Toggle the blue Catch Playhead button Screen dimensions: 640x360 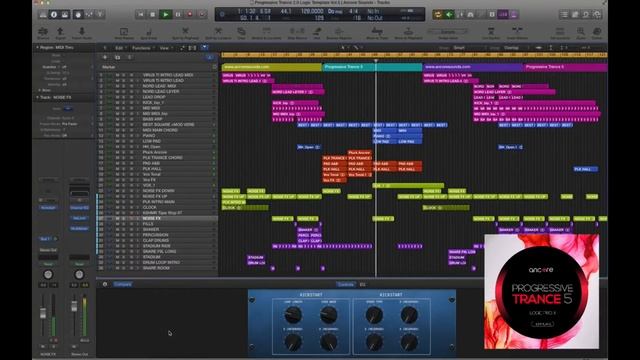[x=204, y=48]
